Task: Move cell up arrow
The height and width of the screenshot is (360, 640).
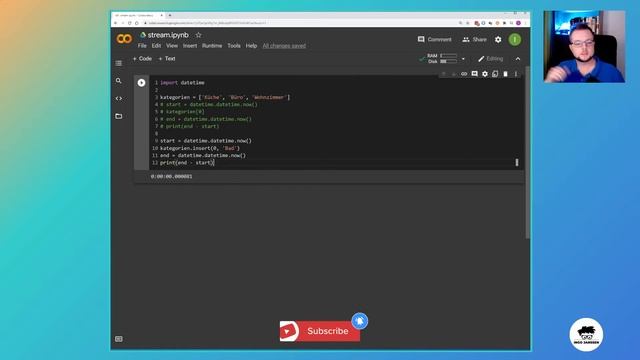Action: click(x=443, y=74)
